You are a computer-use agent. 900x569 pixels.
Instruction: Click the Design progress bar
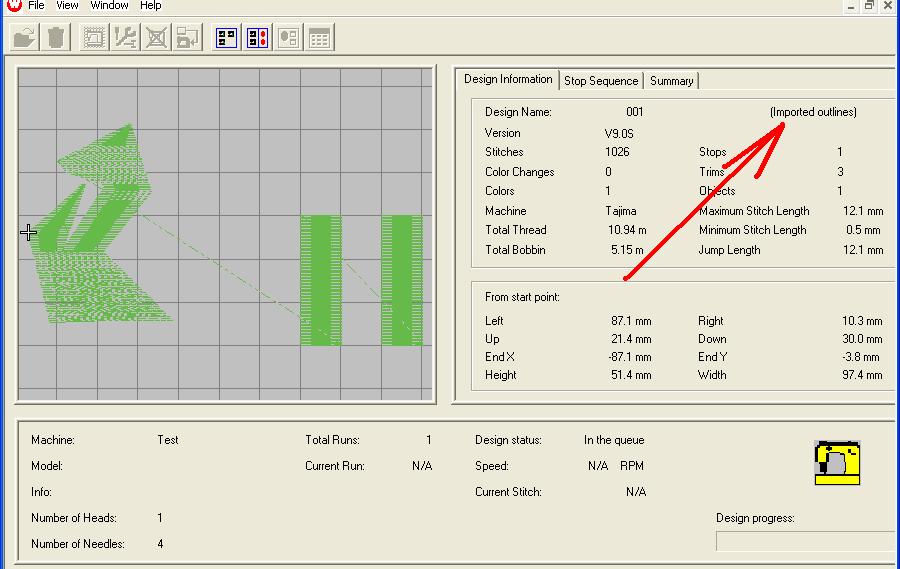[805, 541]
